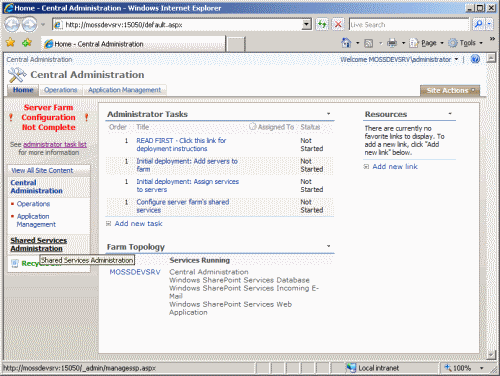The image size is (500, 376).
Task: Open Configure server farm's shared services task
Action: (x=183, y=206)
